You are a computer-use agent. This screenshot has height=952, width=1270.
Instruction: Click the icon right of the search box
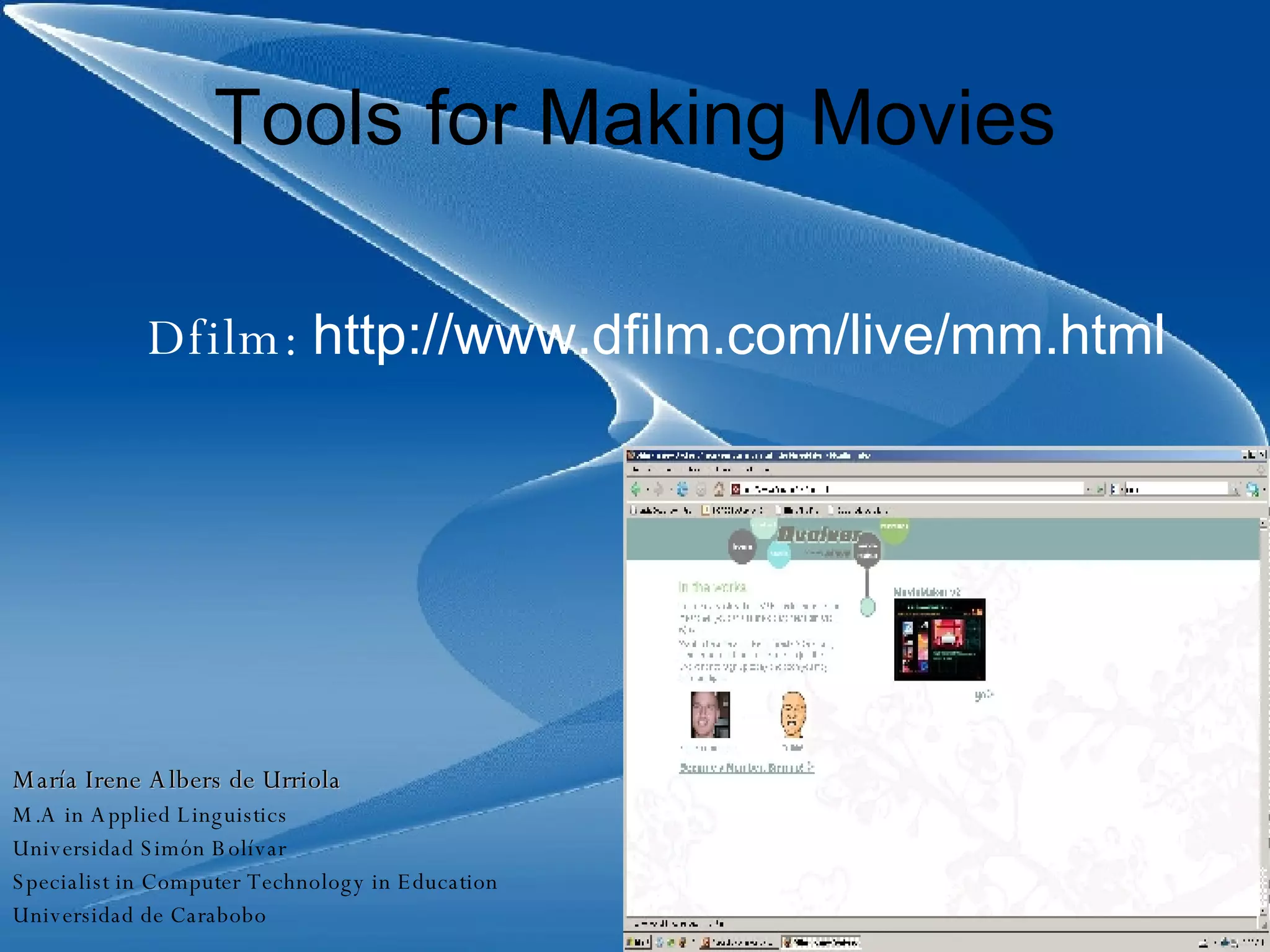pos(1252,490)
